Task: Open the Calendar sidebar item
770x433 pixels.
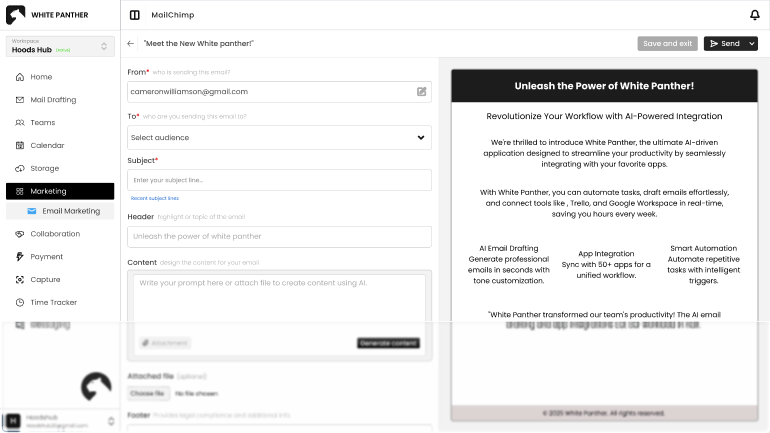Action: (x=47, y=146)
